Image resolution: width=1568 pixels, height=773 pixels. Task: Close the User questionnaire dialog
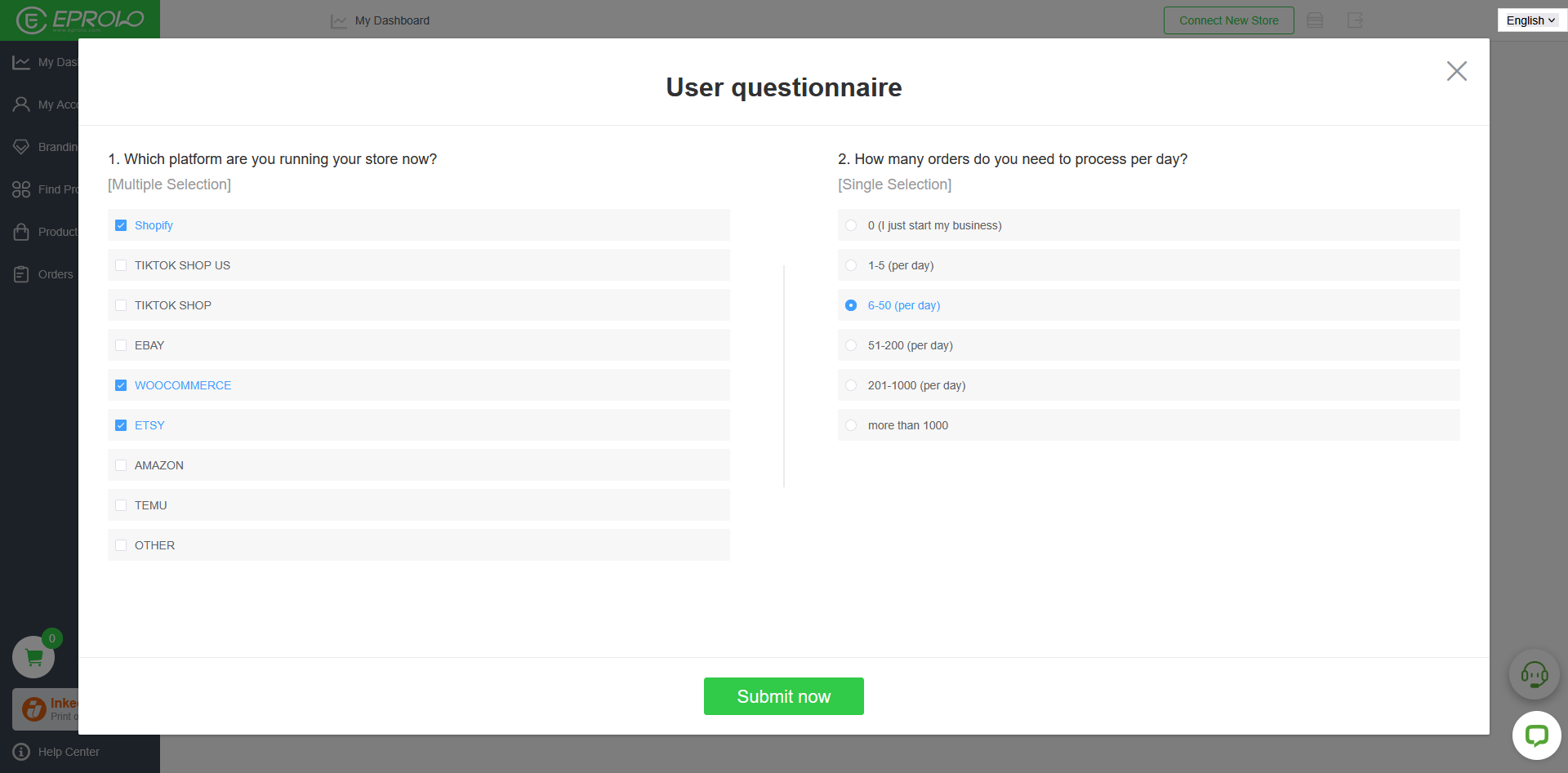pos(1456,71)
